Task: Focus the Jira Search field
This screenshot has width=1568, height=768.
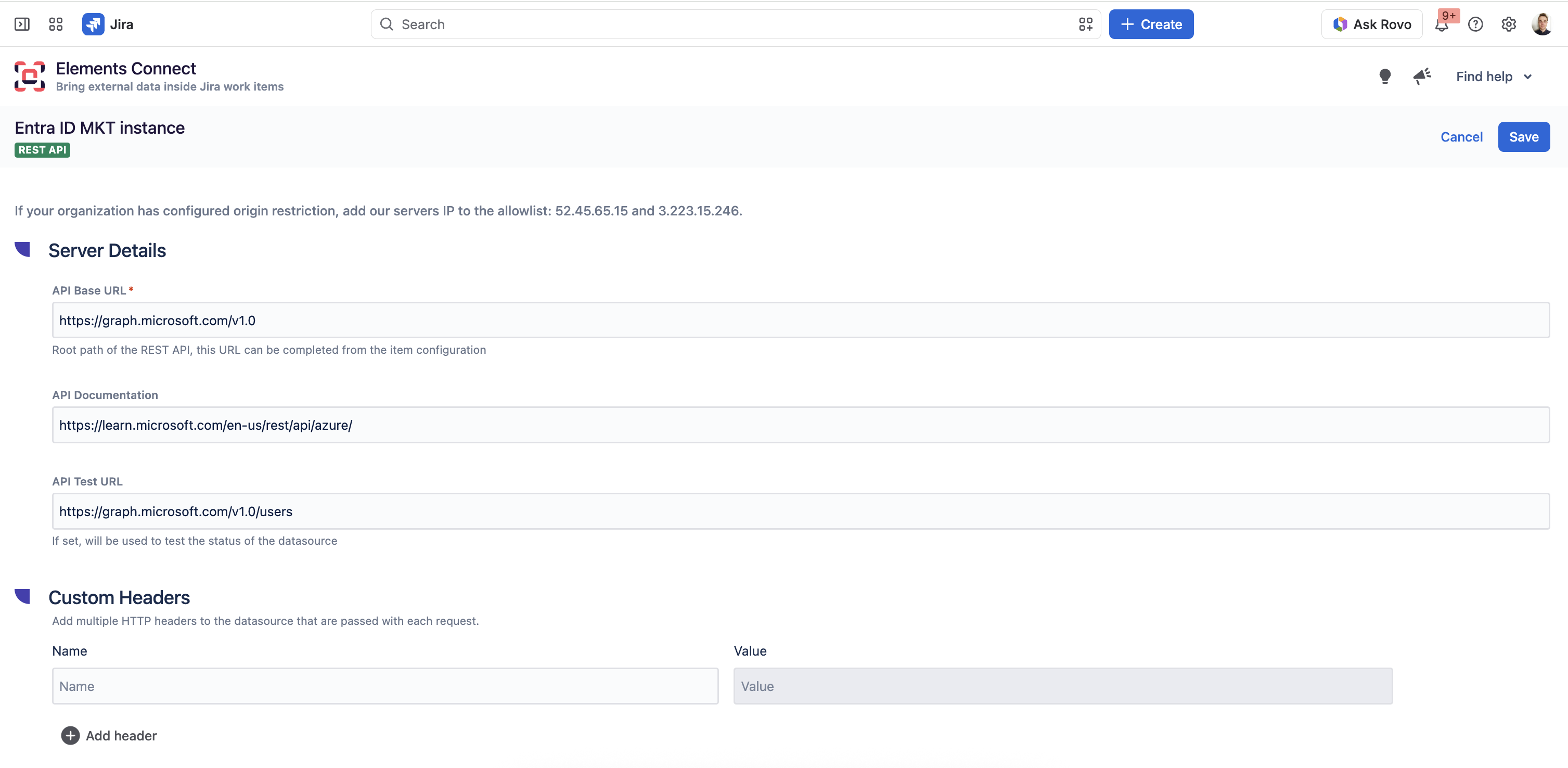Action: (x=735, y=24)
